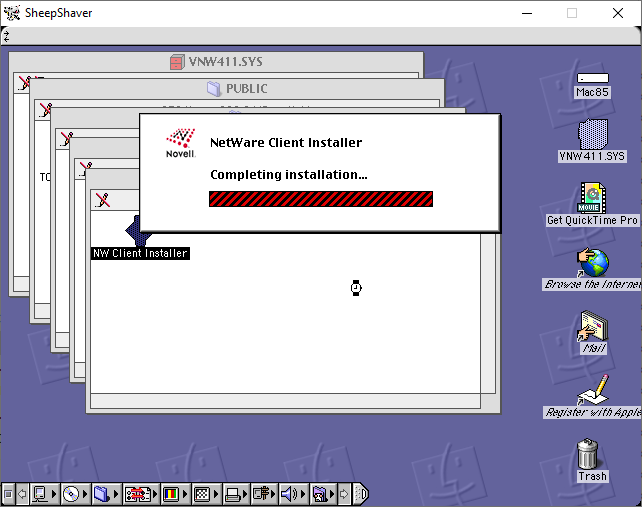This screenshot has height=507, width=642.
Task: Open the CD player control strip module
Action: pos(75,494)
